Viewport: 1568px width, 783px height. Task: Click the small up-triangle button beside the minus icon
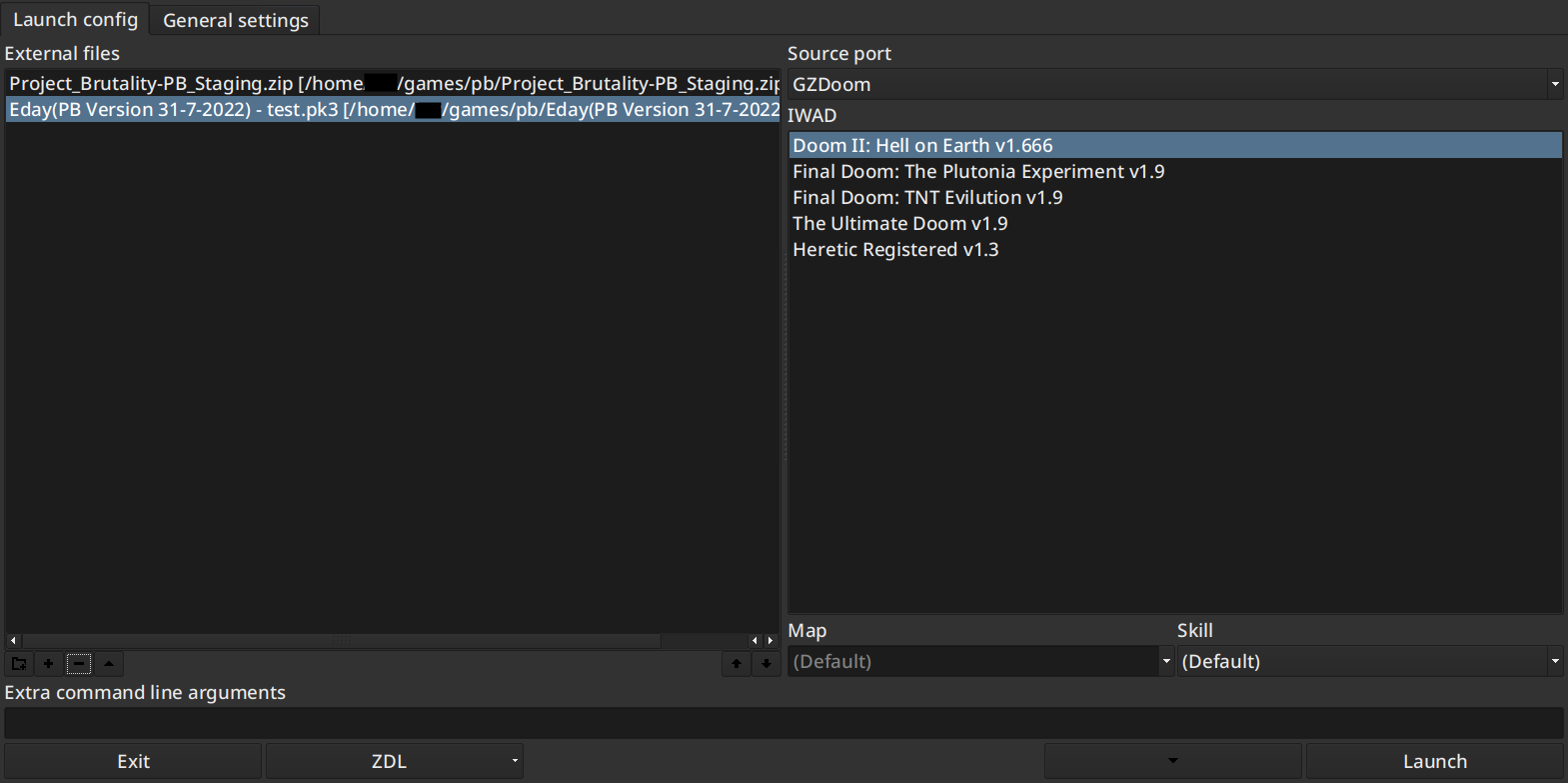coord(109,663)
